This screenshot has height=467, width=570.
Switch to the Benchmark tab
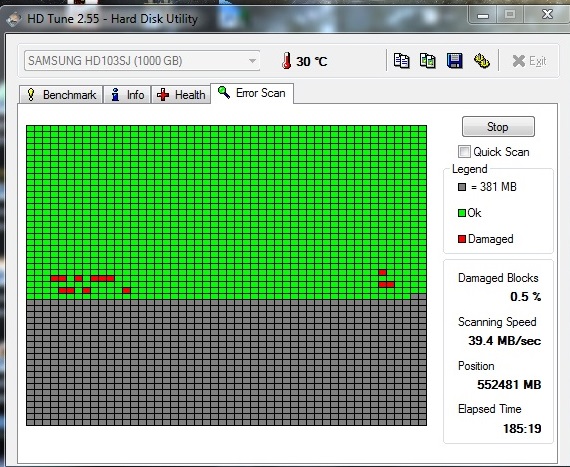(x=61, y=95)
